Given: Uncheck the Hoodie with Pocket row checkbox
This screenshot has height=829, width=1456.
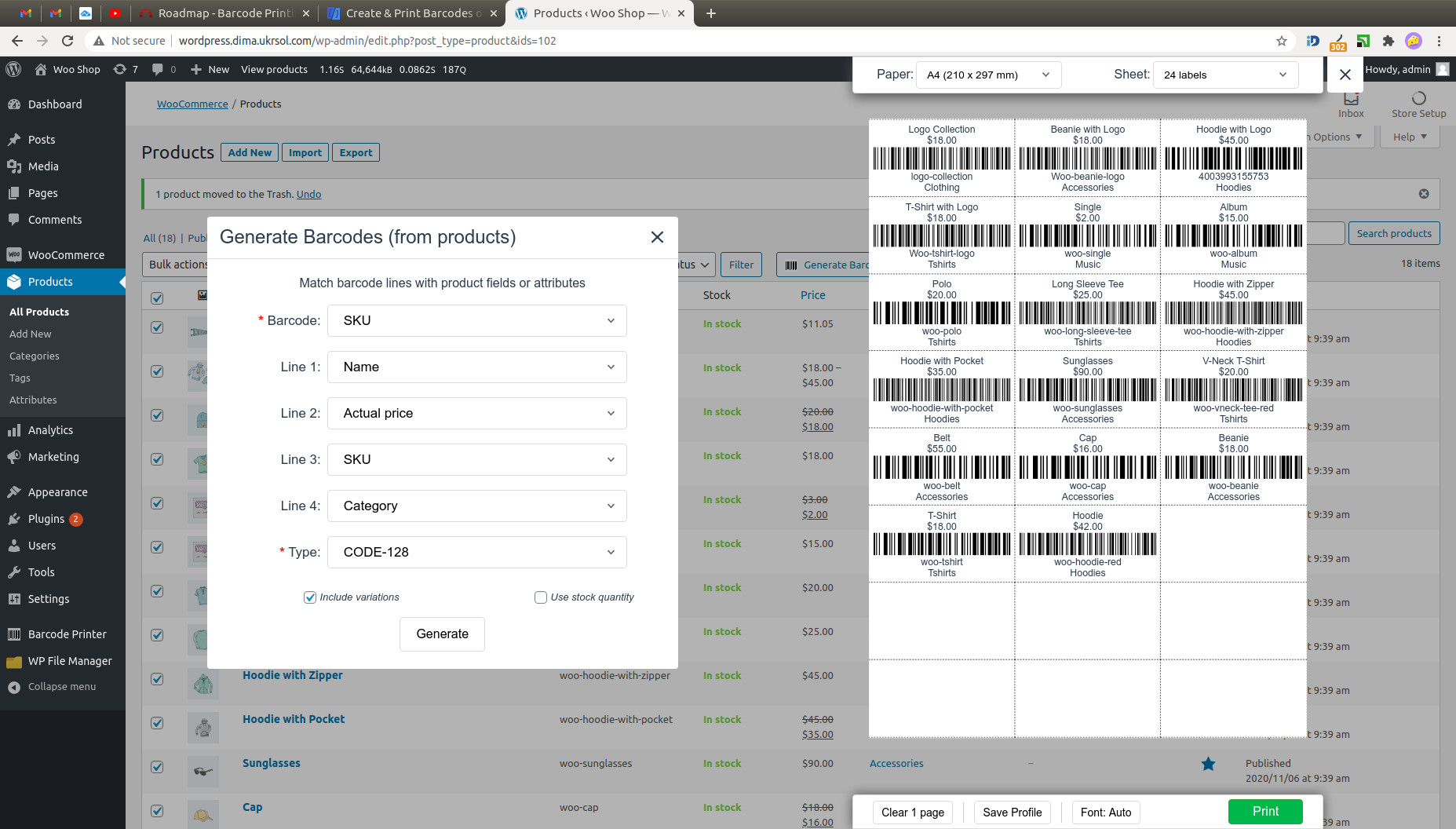Looking at the screenshot, I should pyautogui.click(x=157, y=723).
